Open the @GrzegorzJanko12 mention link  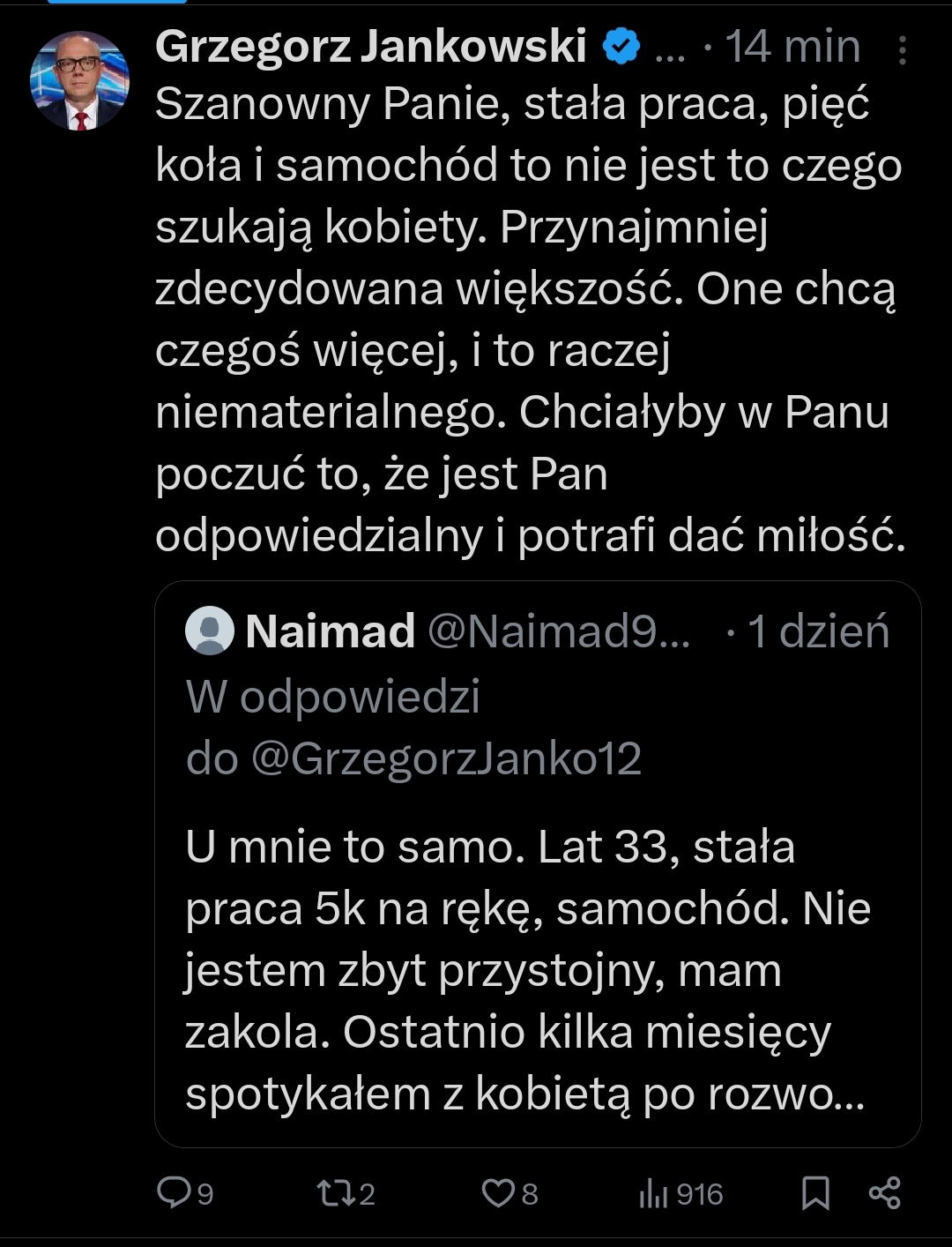click(446, 758)
